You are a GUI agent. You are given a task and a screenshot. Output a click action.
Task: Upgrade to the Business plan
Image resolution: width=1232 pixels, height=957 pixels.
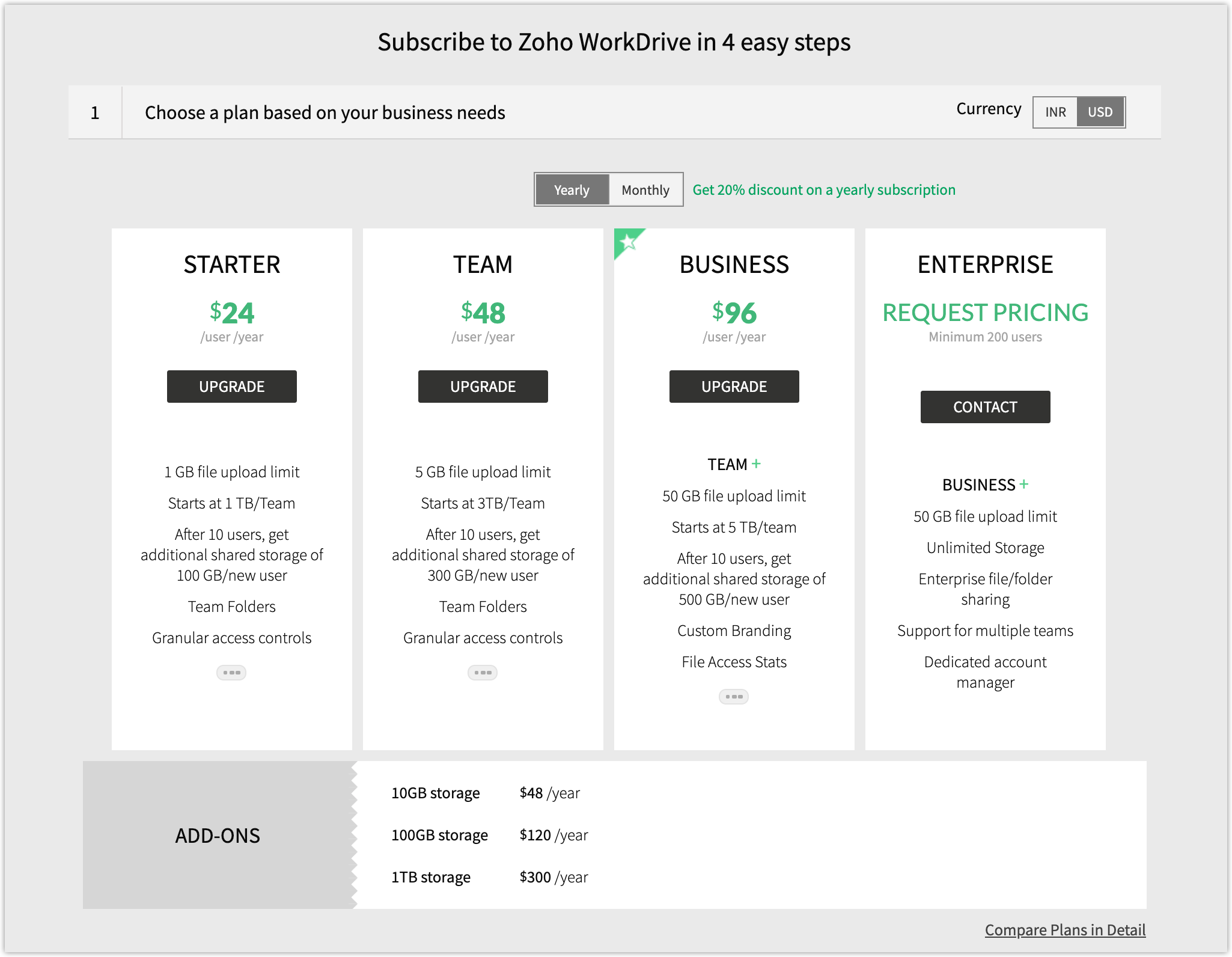(x=734, y=387)
